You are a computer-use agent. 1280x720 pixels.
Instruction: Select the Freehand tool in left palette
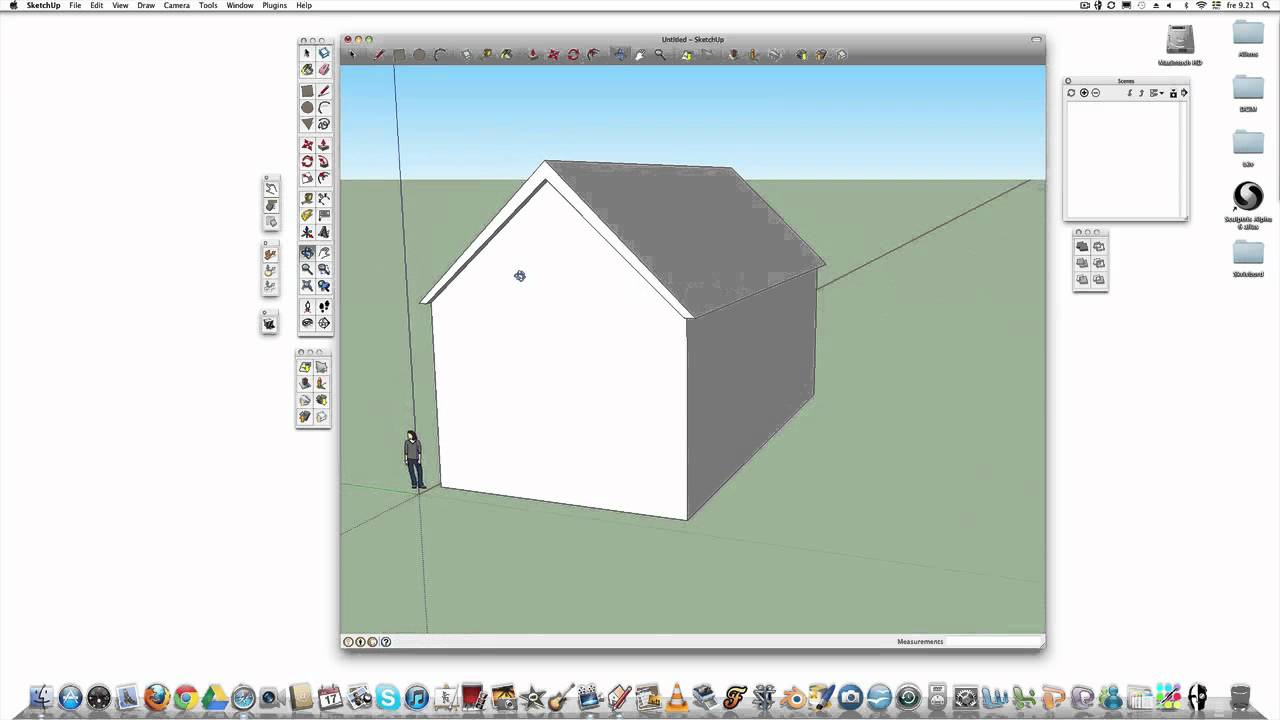pos(323,123)
